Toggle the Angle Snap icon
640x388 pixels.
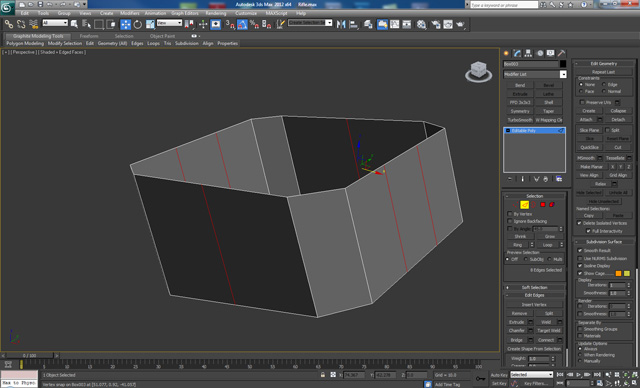(x=242, y=24)
